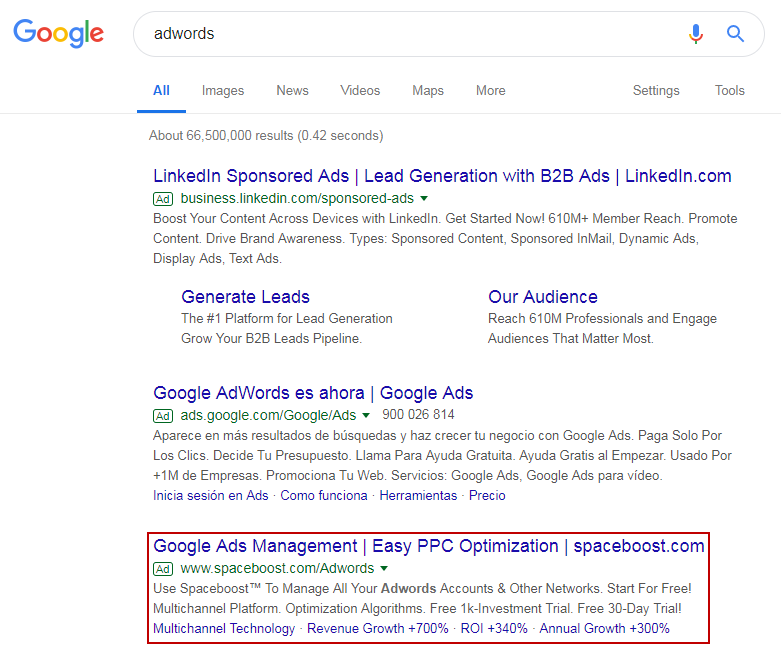Click the About 66,500,000 results text
The image size is (781, 653).
(266, 135)
